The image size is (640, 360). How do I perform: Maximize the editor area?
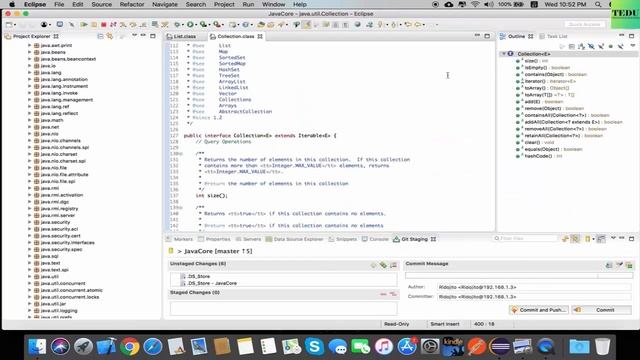[487, 36]
